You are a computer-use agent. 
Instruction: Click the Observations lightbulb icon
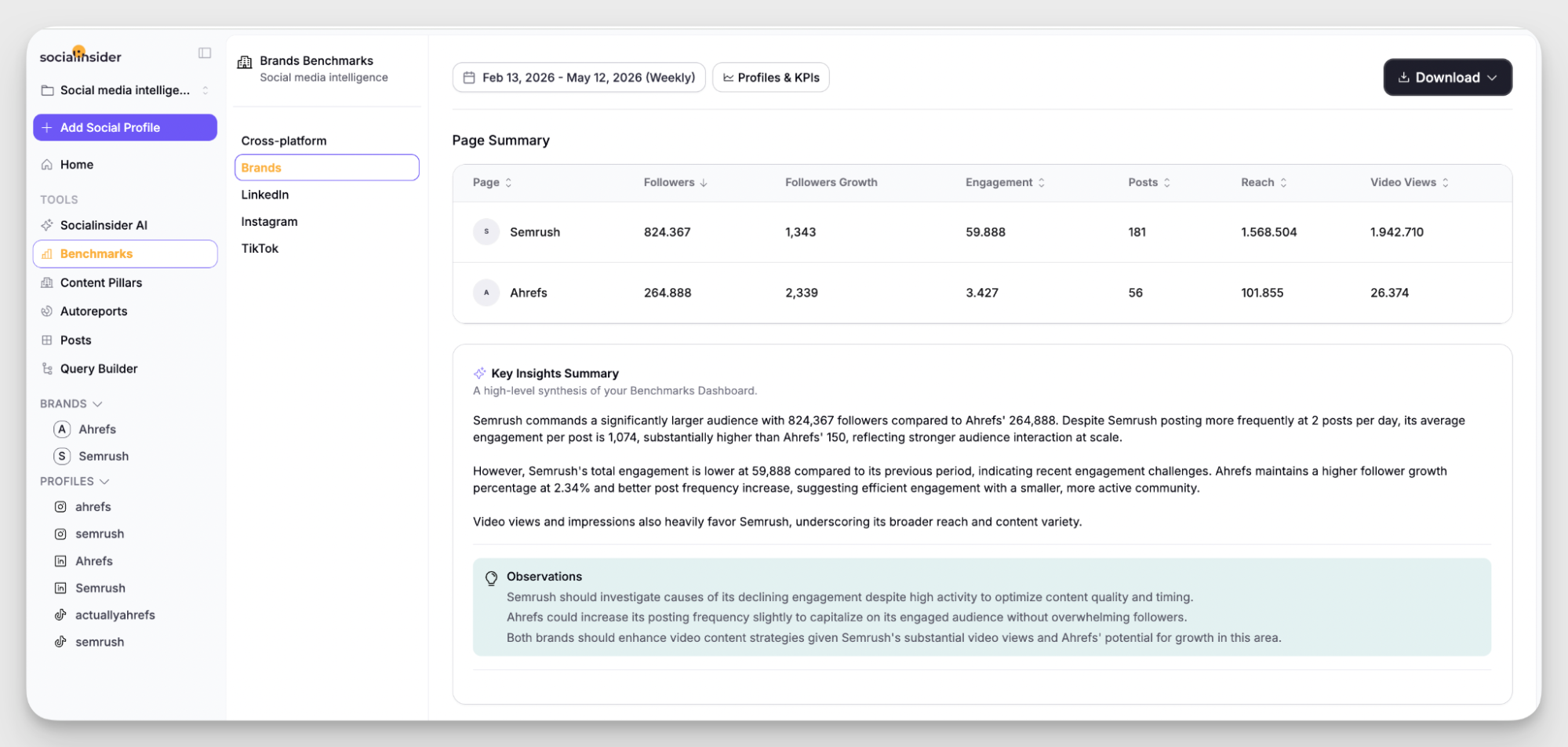click(x=491, y=578)
